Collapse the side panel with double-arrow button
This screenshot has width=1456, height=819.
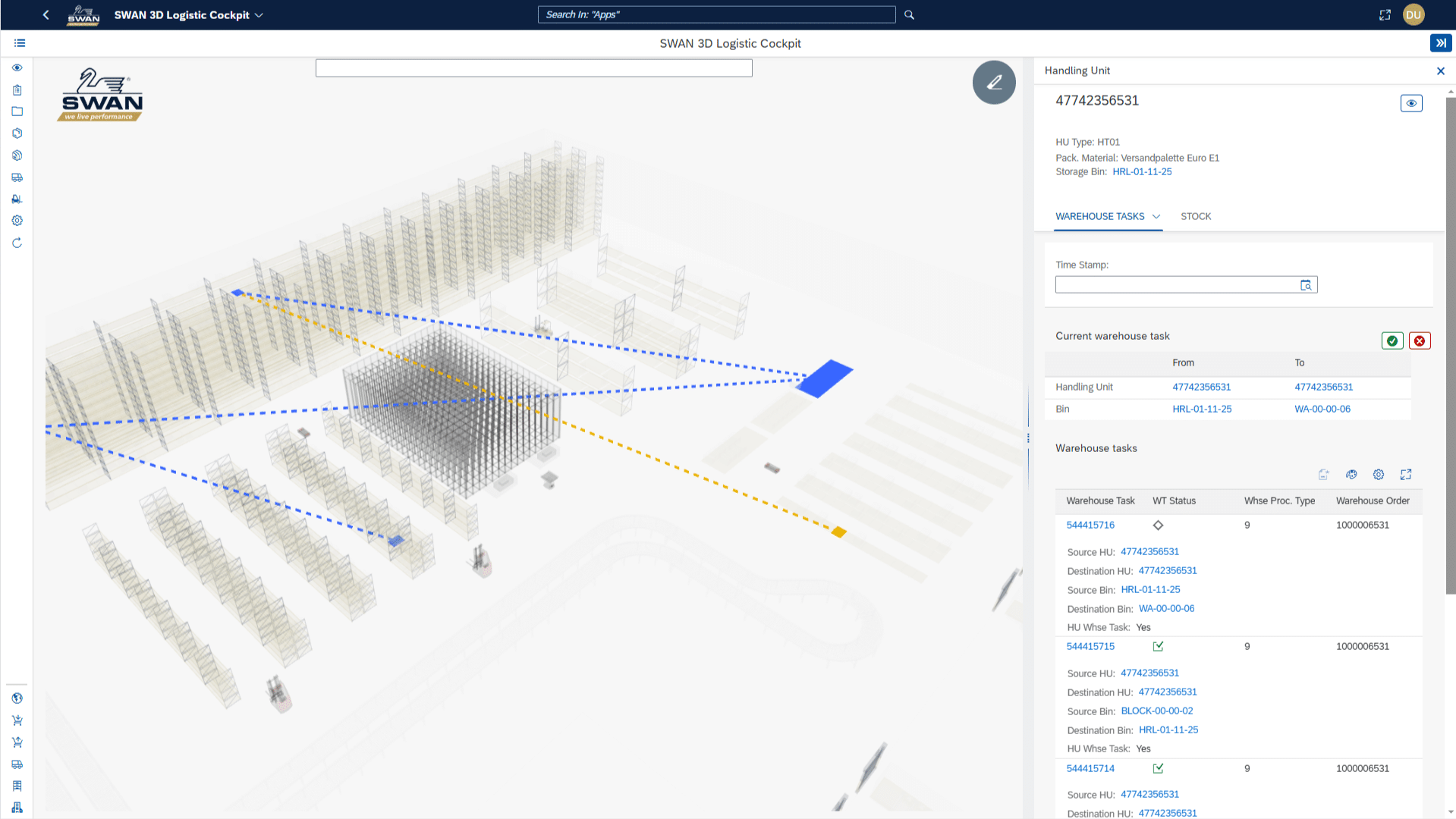pyautogui.click(x=1440, y=43)
